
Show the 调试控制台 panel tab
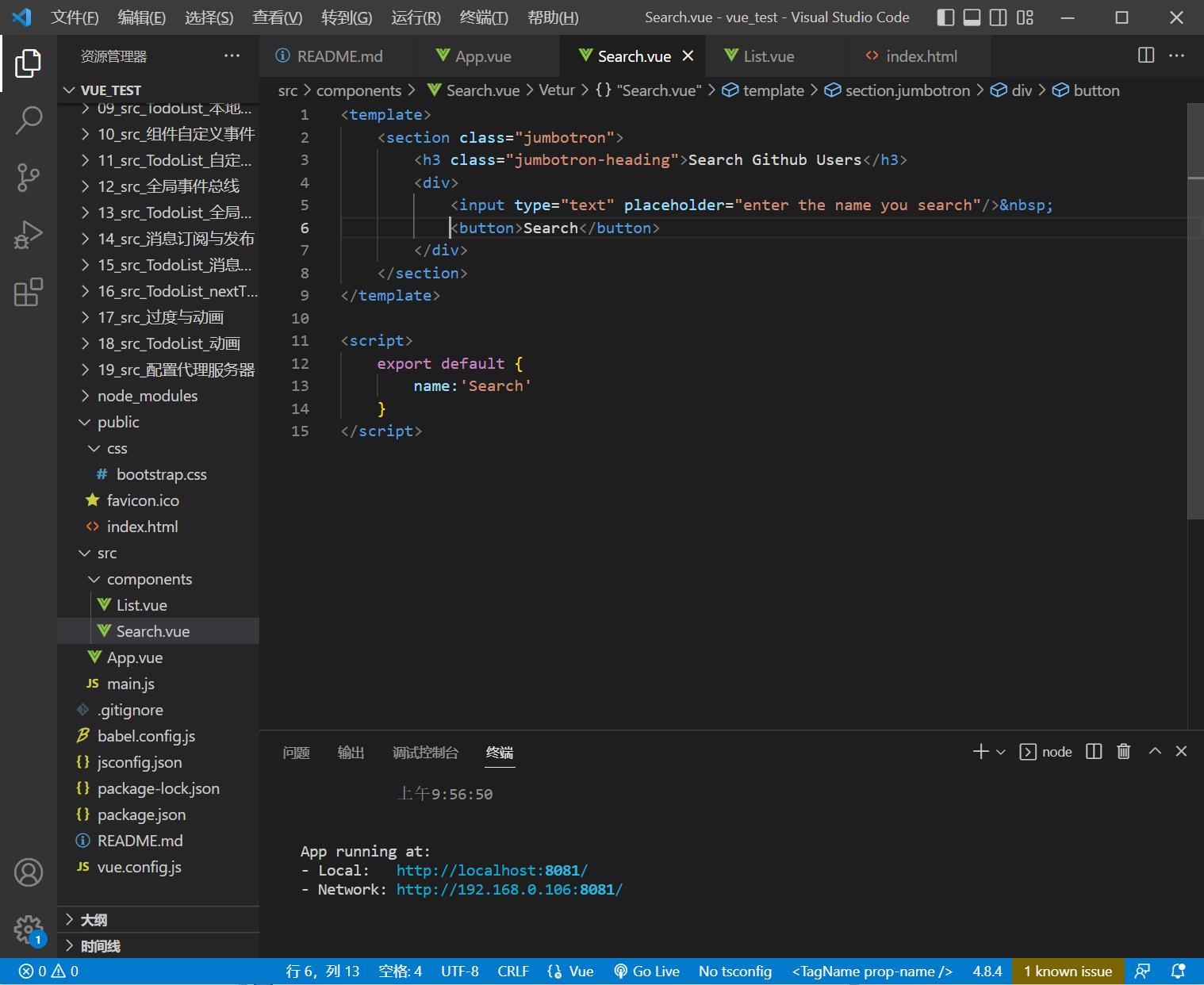(425, 753)
